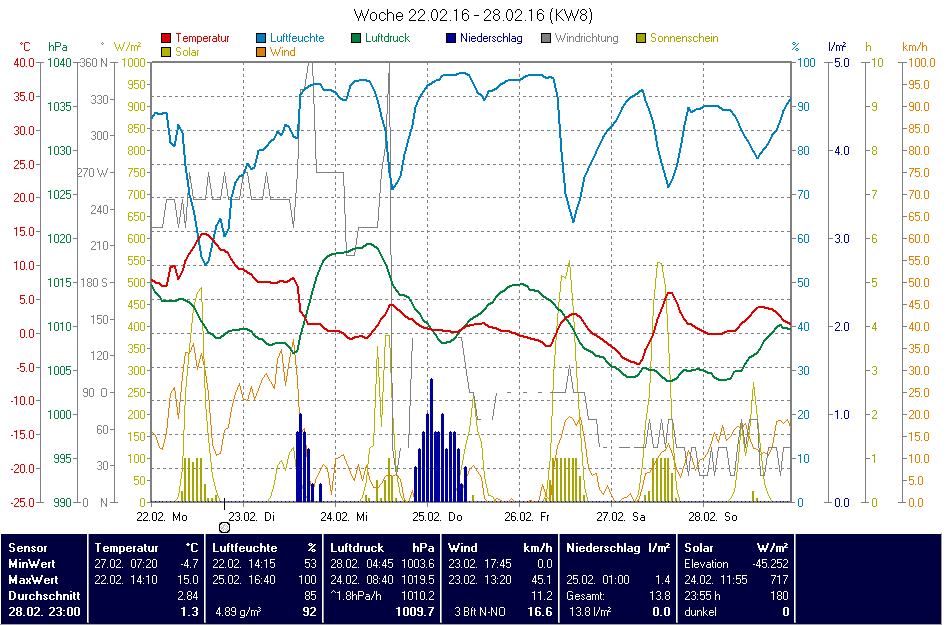Select the Temperatur legend label
Viewport: 950px width, 625px height.
click(x=202, y=38)
